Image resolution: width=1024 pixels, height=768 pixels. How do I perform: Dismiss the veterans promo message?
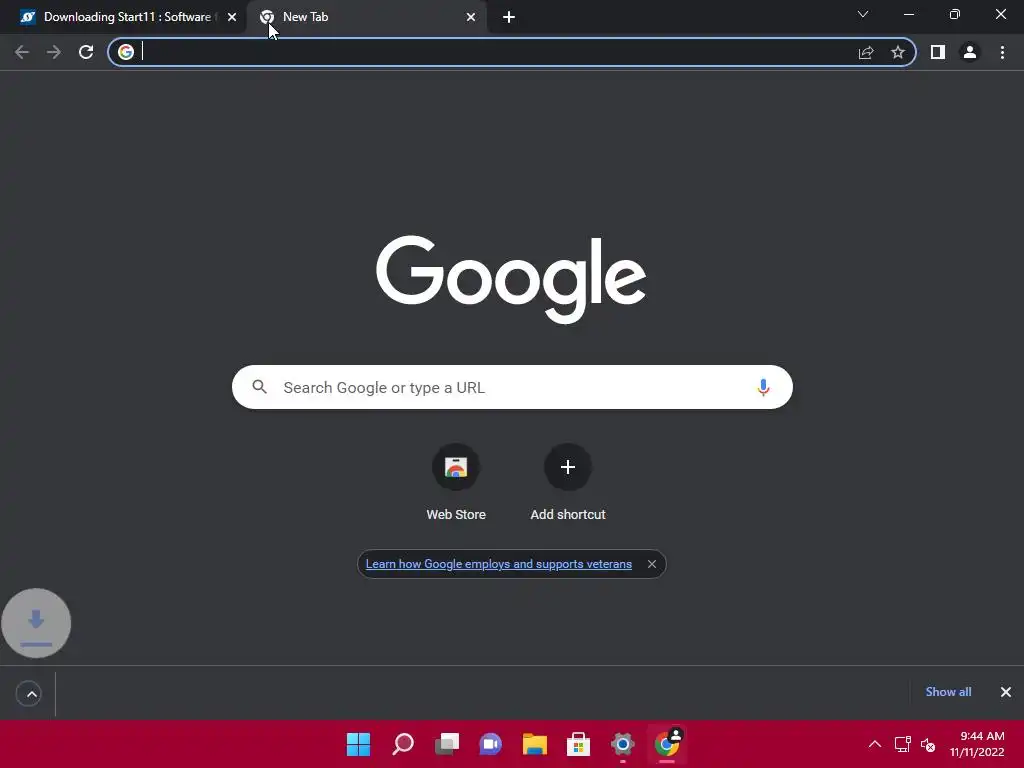tap(652, 564)
